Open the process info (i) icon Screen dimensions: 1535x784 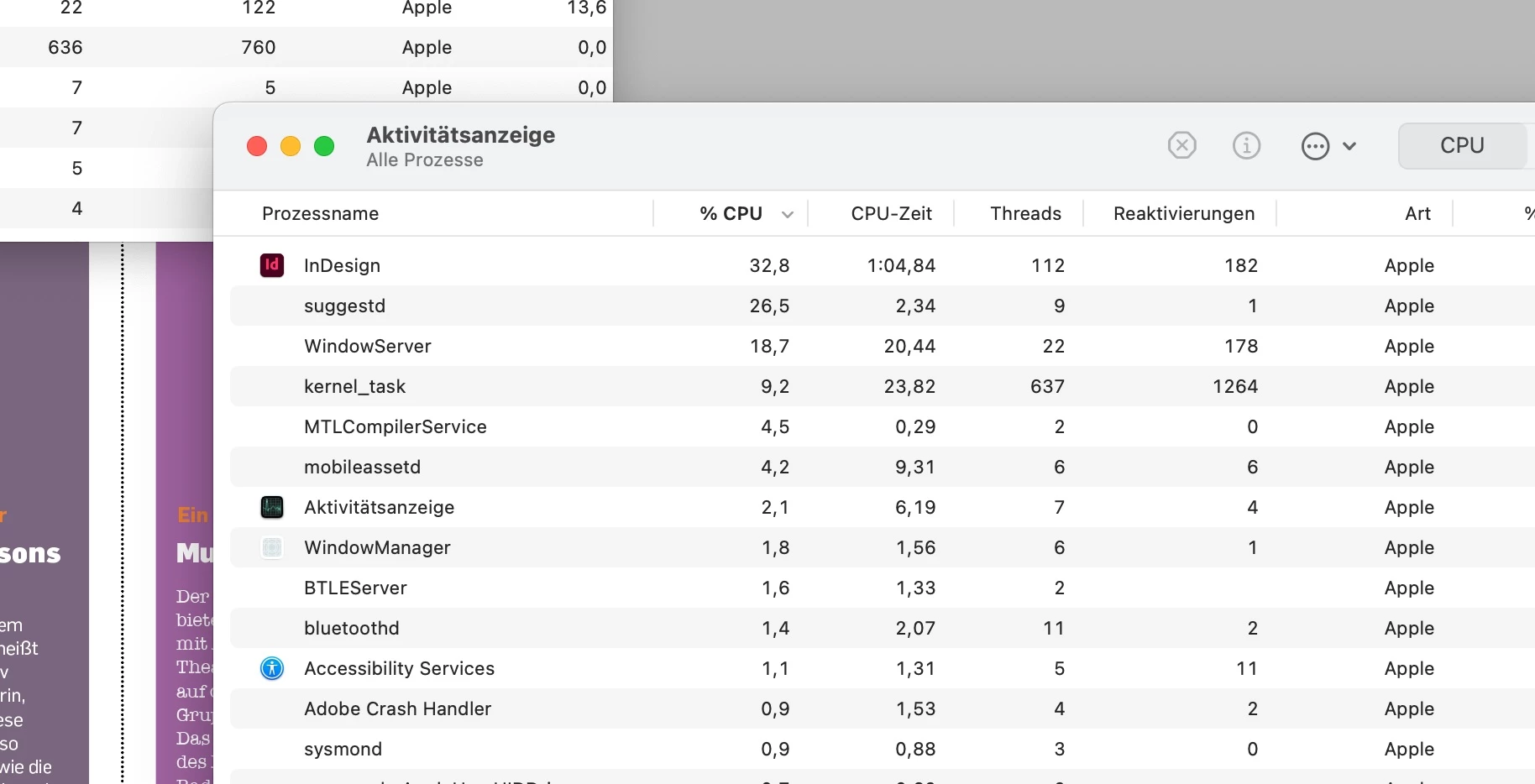(1246, 145)
